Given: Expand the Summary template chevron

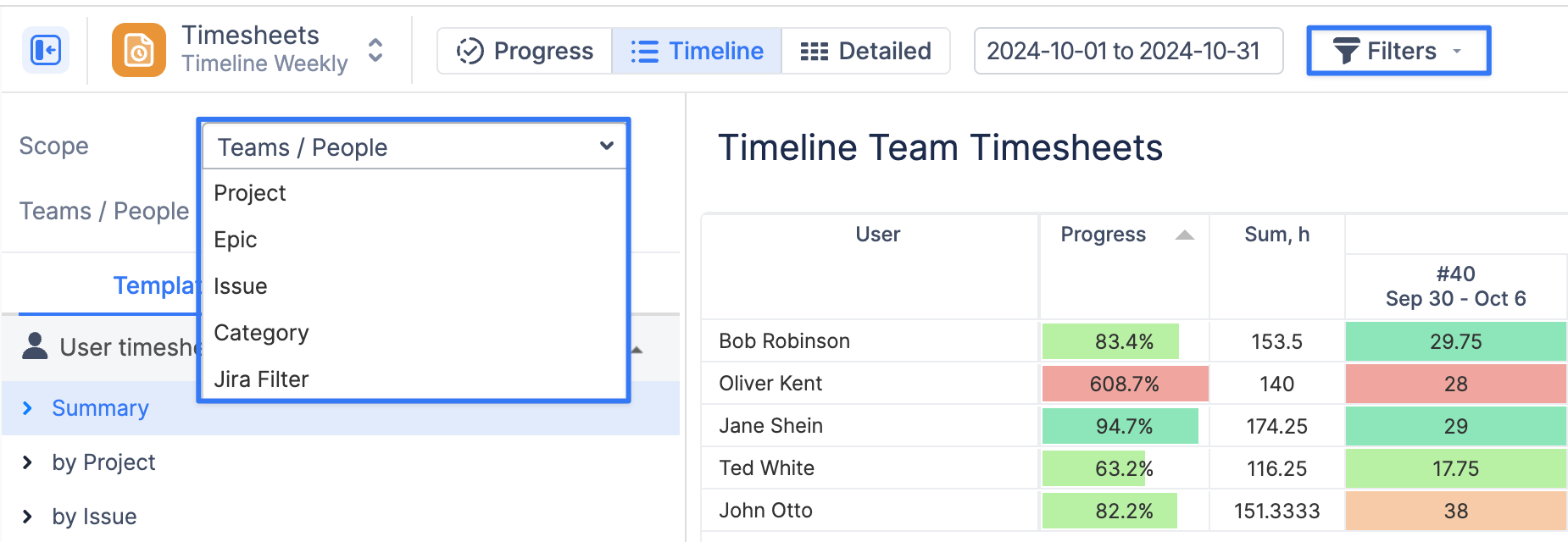Looking at the screenshot, I should pyautogui.click(x=28, y=408).
